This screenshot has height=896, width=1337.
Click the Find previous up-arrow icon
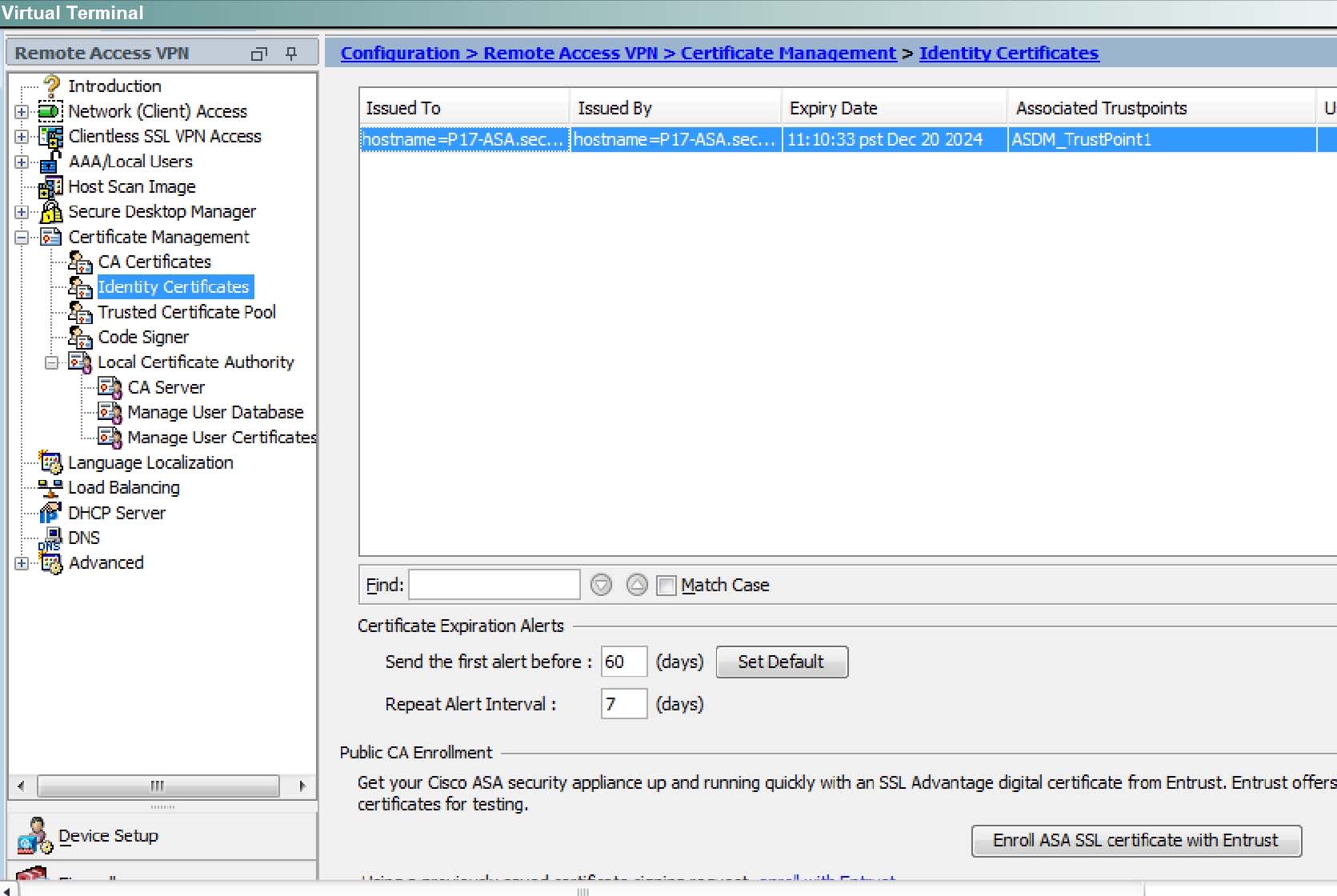coord(636,586)
